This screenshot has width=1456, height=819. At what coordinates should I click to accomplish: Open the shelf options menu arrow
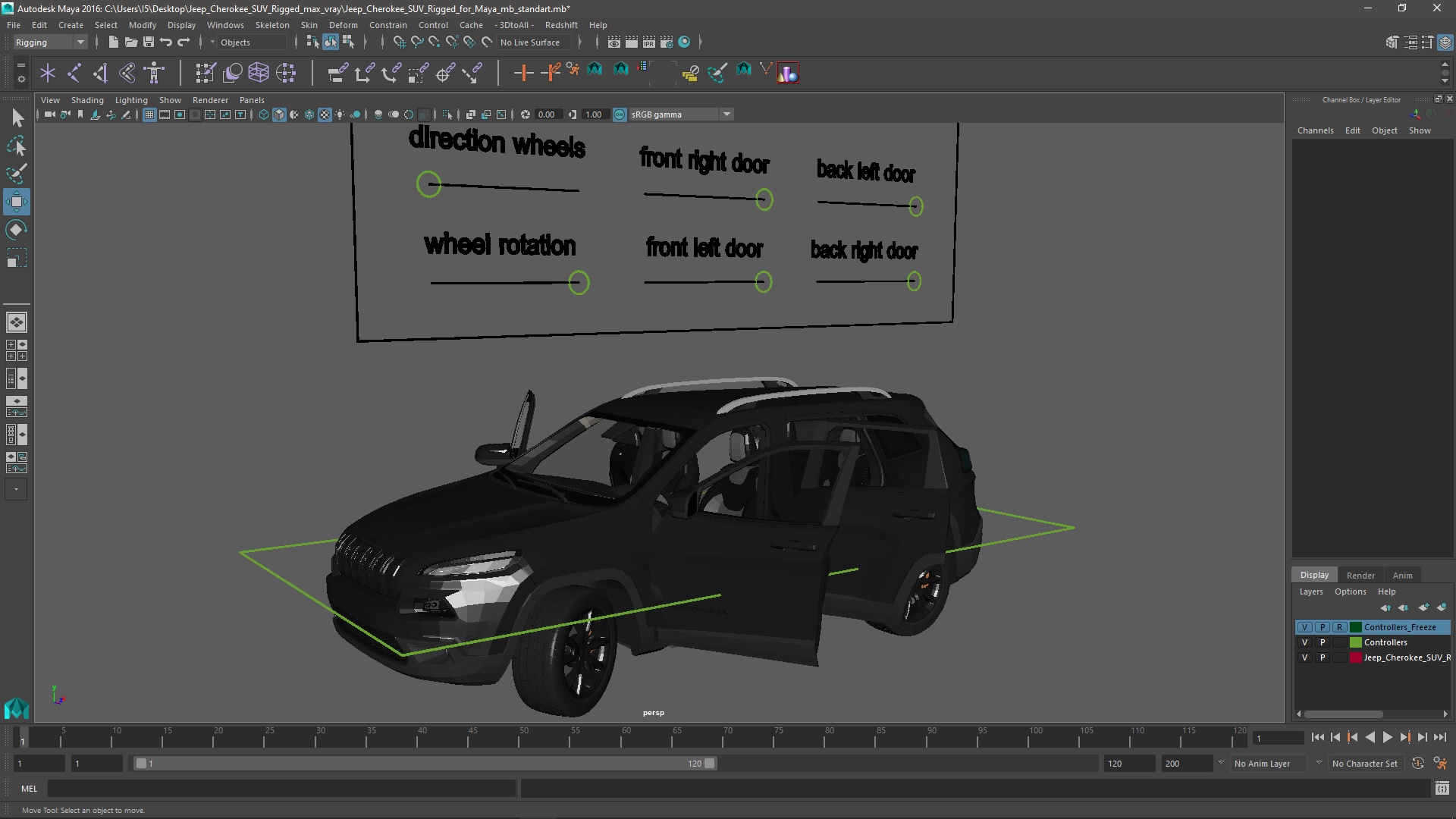coord(20,78)
